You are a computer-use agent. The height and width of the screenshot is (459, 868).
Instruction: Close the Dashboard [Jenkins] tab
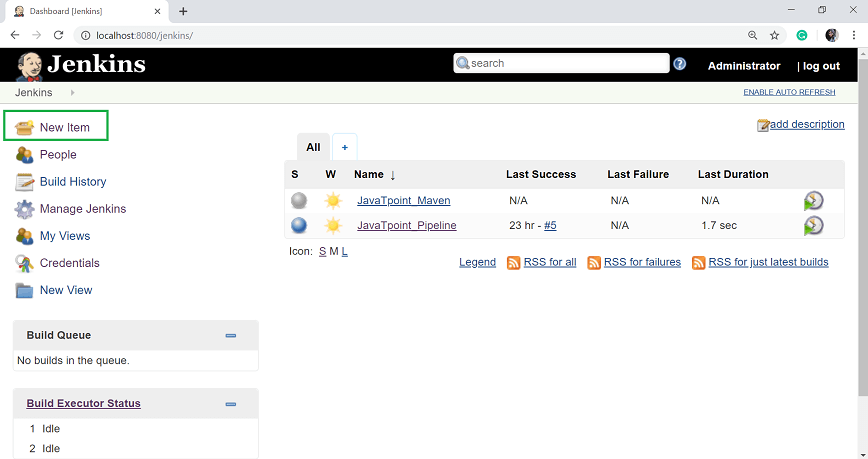click(x=157, y=11)
